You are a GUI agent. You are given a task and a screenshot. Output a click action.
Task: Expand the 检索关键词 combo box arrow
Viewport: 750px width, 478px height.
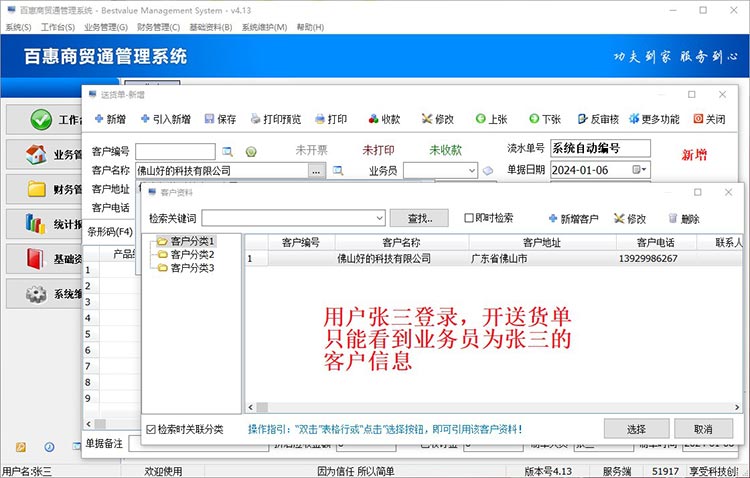click(379, 218)
